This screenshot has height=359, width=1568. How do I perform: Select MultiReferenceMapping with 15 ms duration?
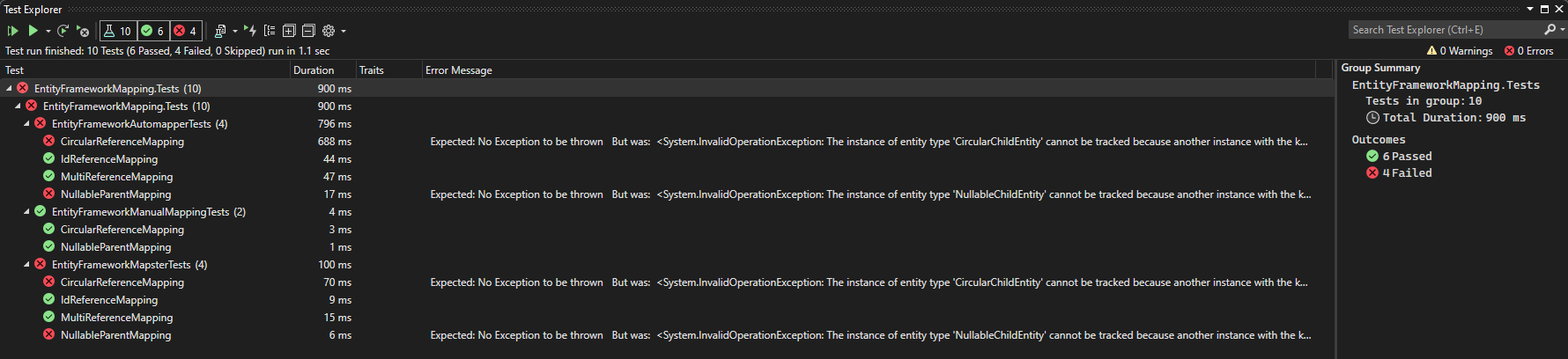668,317
